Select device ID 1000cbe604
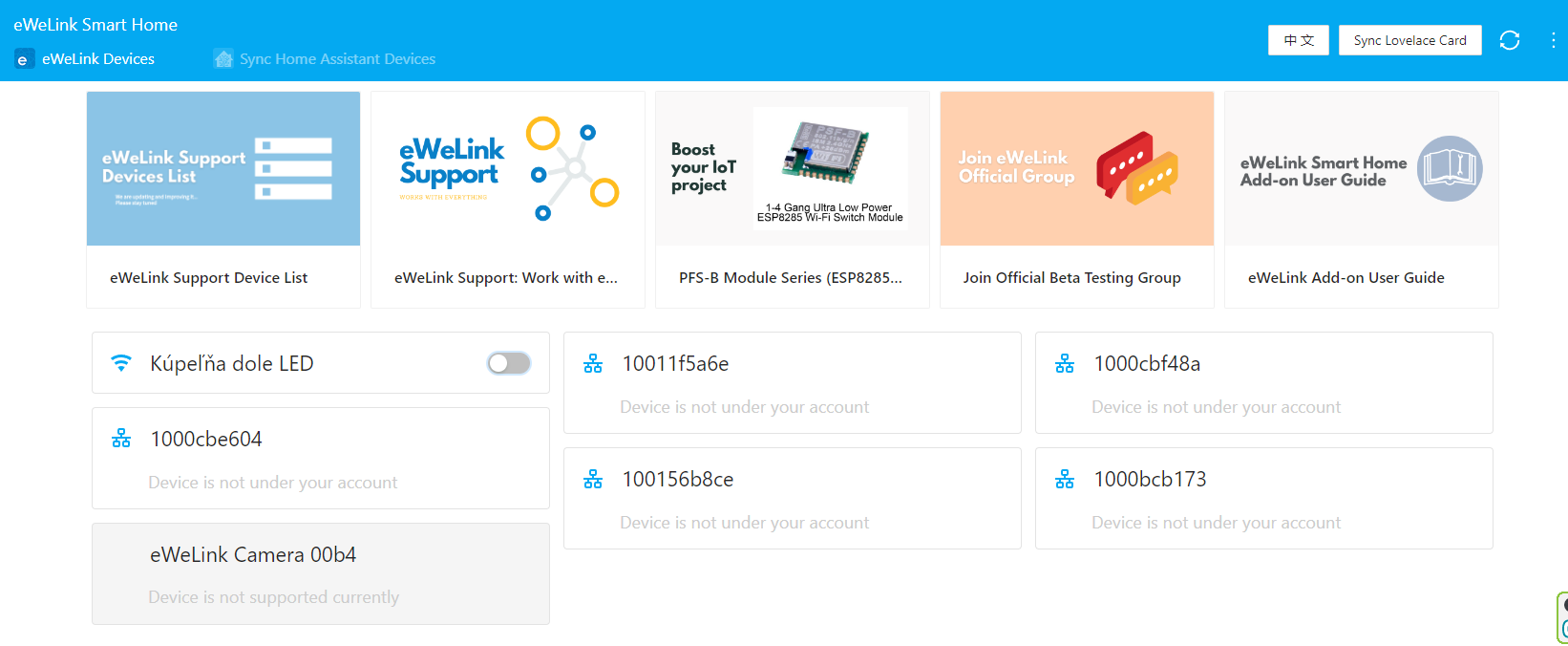The image size is (1568, 646). 206,439
